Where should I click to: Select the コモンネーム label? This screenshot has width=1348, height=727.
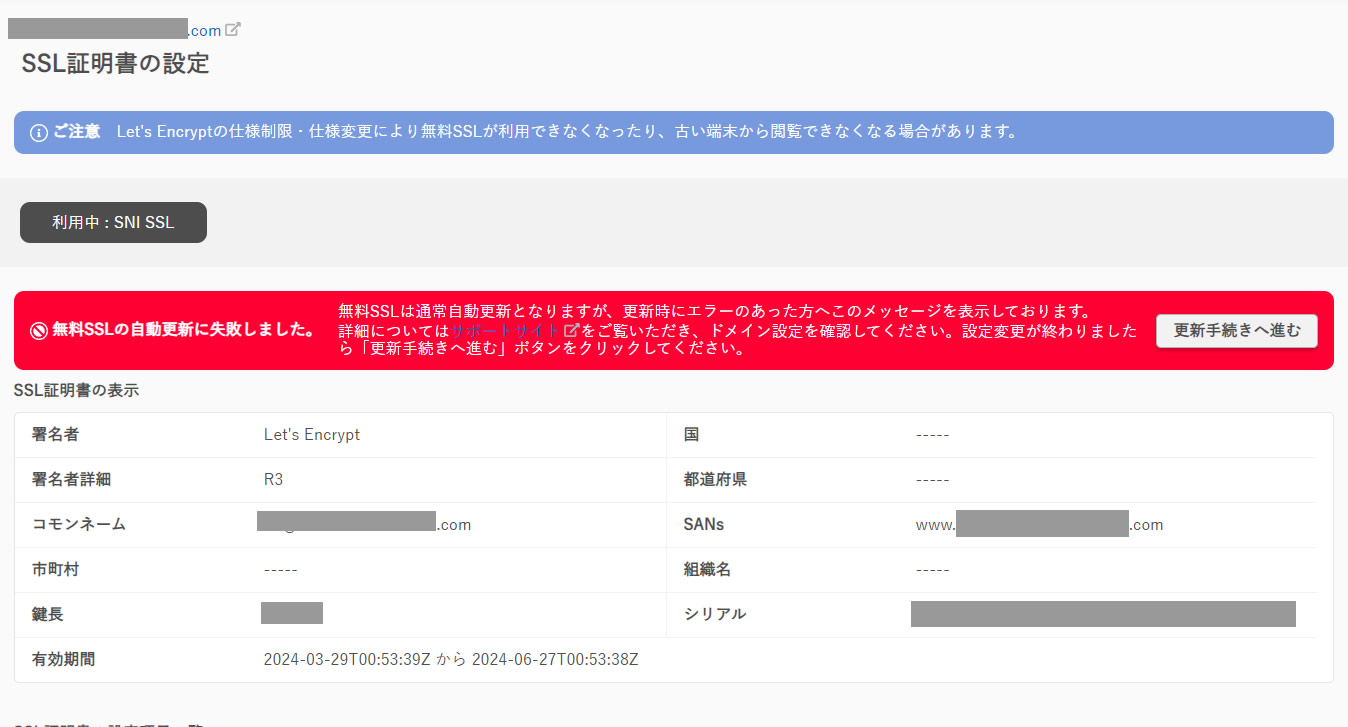click(79, 525)
